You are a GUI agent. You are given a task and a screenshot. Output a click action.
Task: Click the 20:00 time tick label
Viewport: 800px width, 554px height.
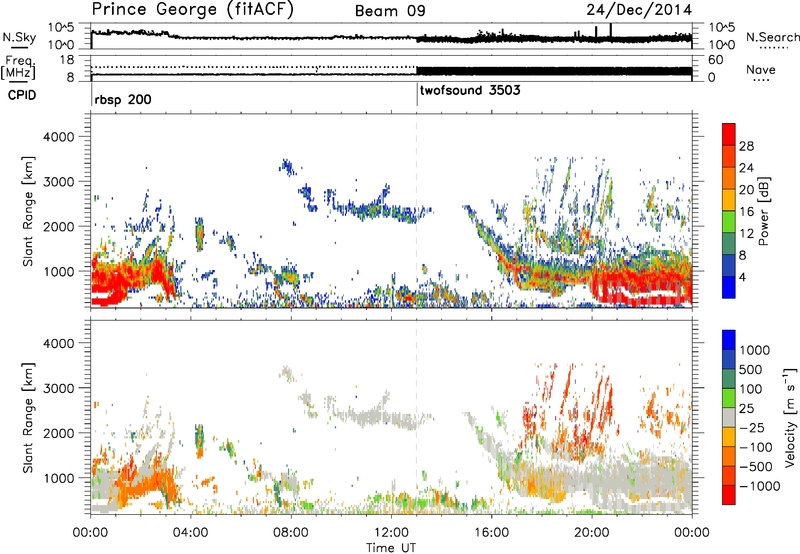point(592,533)
